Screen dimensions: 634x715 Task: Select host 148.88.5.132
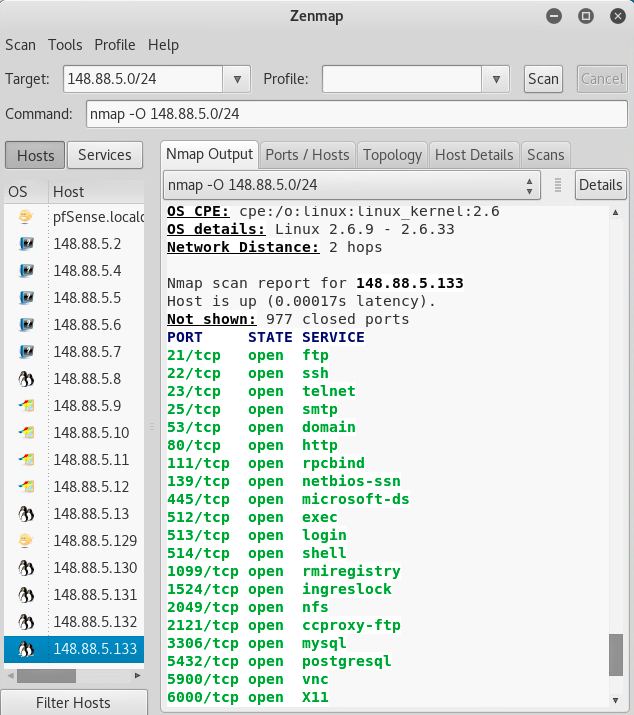point(74,622)
